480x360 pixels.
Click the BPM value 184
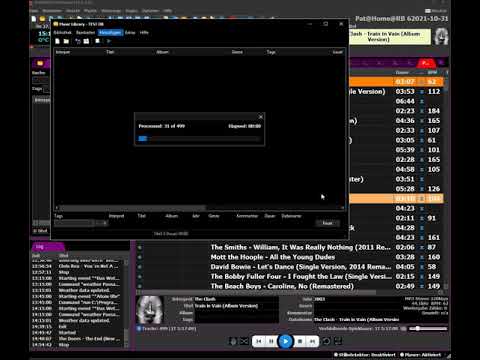pyautogui.click(x=434, y=111)
